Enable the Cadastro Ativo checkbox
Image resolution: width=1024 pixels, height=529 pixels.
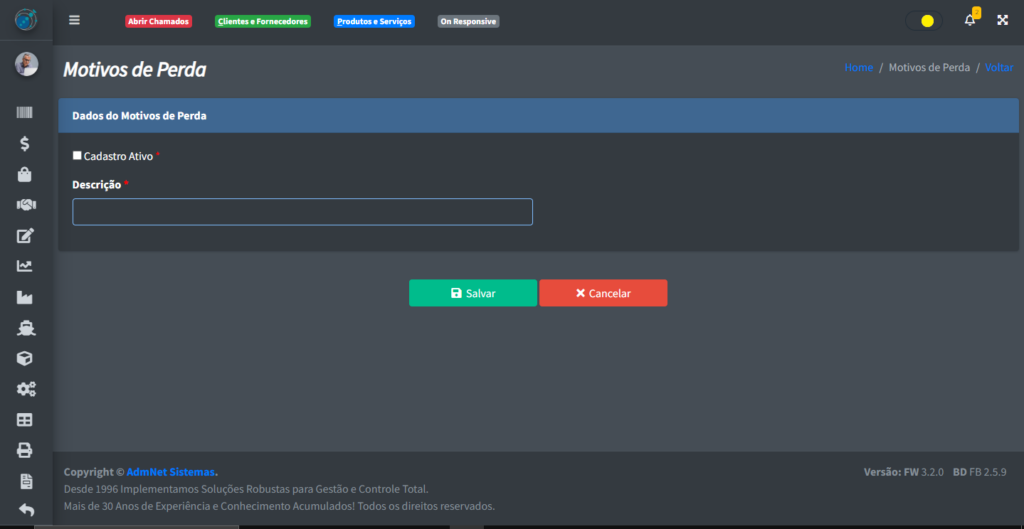(78, 156)
